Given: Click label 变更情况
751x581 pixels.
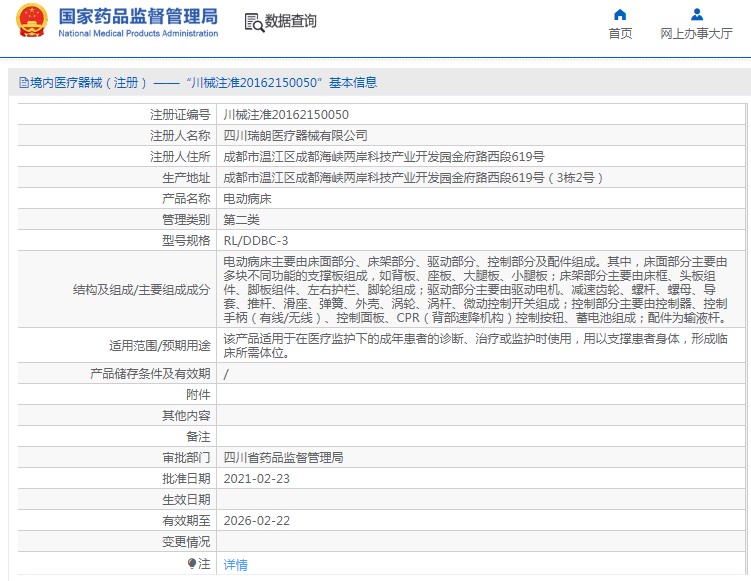Looking at the screenshot, I should (186, 542).
